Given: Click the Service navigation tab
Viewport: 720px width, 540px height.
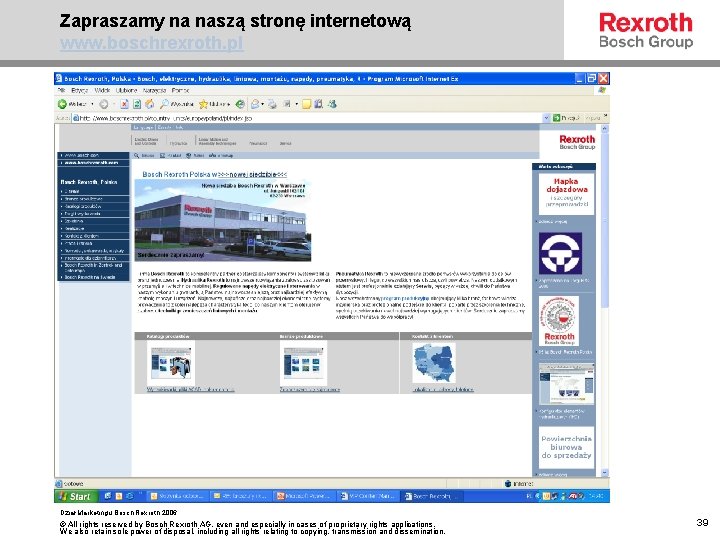Looking at the screenshot, I should pyautogui.click(x=285, y=143).
